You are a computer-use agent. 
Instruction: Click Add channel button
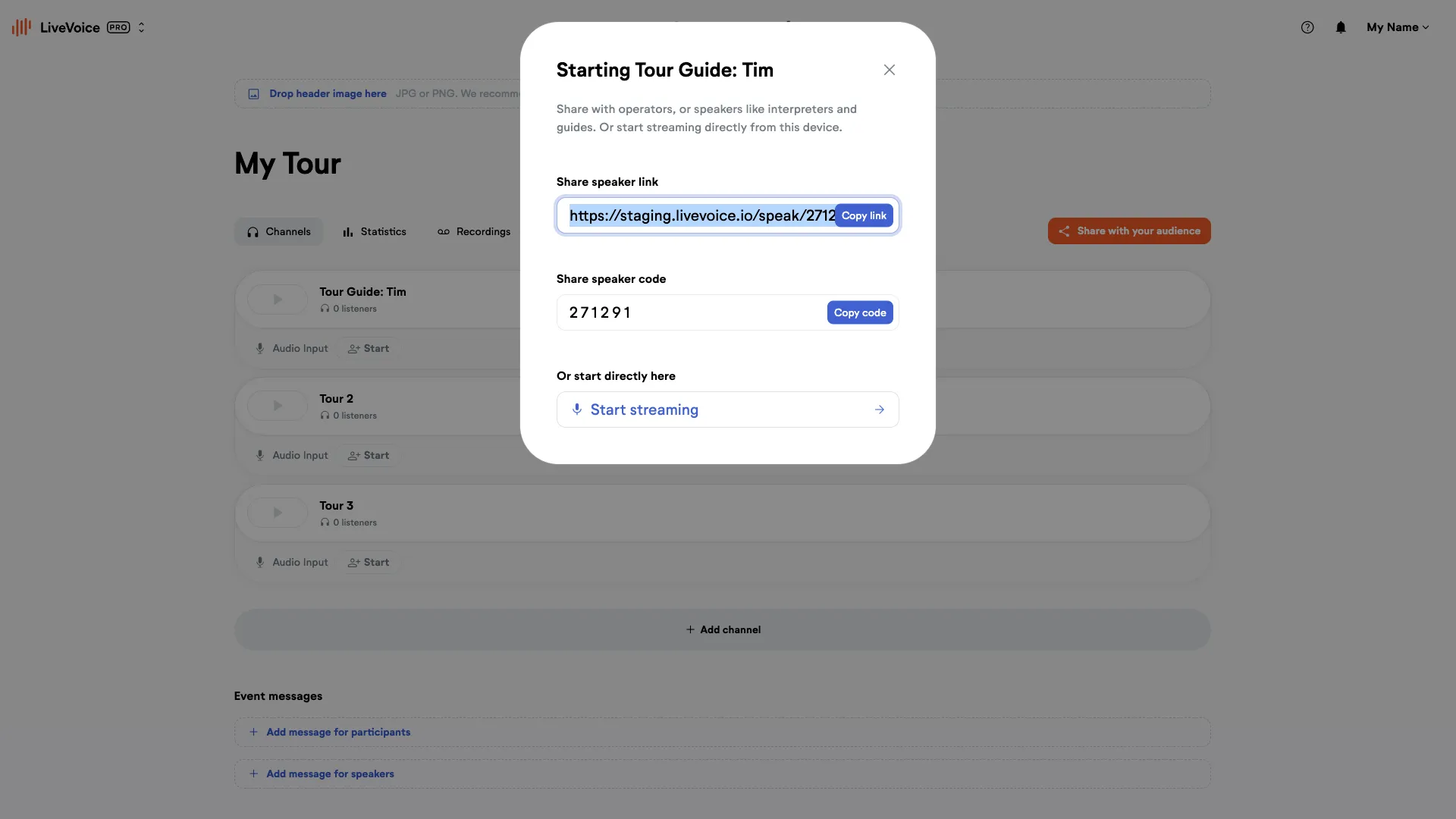(x=723, y=629)
